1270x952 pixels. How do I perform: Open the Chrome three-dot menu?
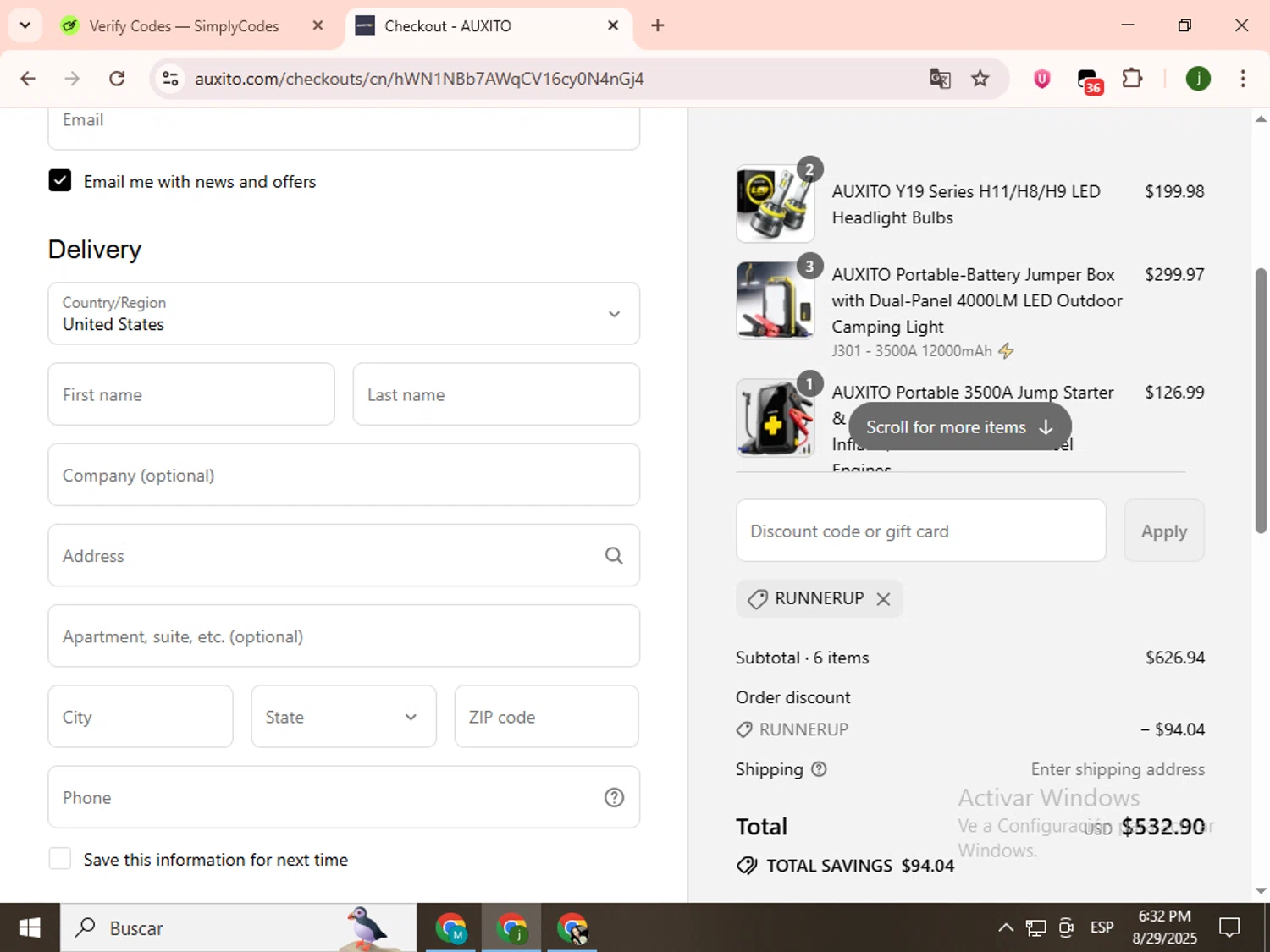1243,79
